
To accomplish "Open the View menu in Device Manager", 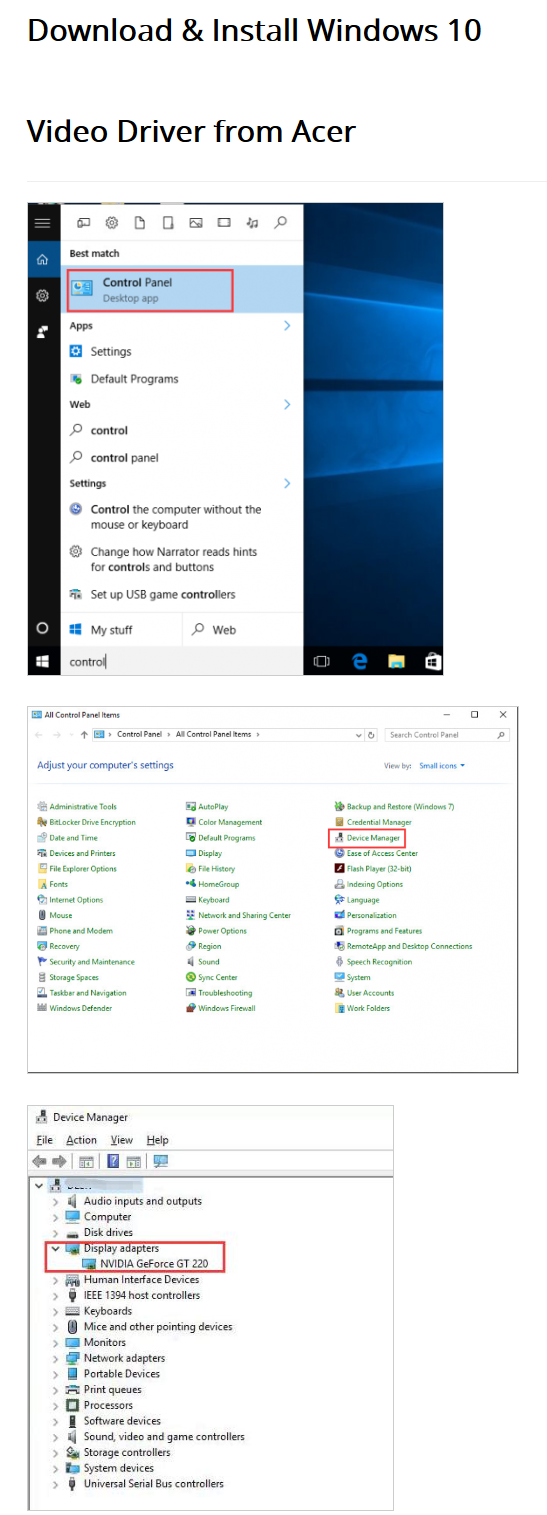I will 122,1140.
